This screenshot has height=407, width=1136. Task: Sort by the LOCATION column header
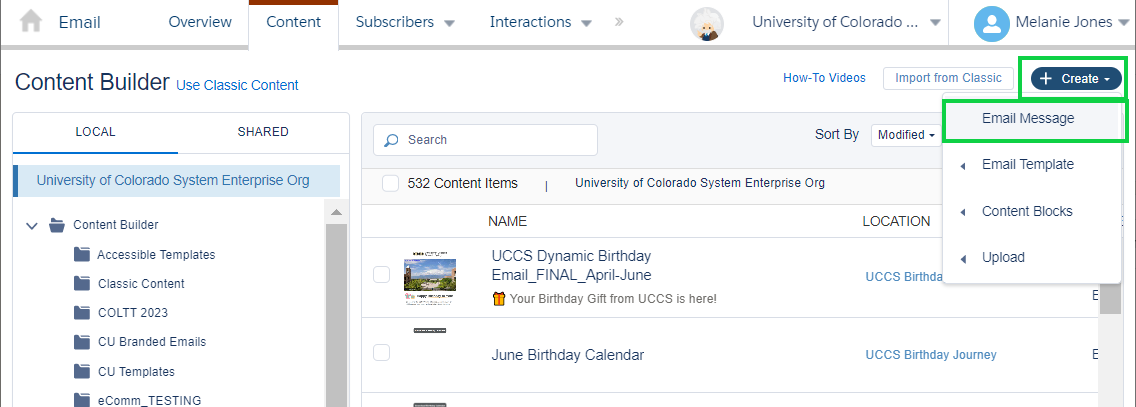pyautogui.click(x=896, y=221)
